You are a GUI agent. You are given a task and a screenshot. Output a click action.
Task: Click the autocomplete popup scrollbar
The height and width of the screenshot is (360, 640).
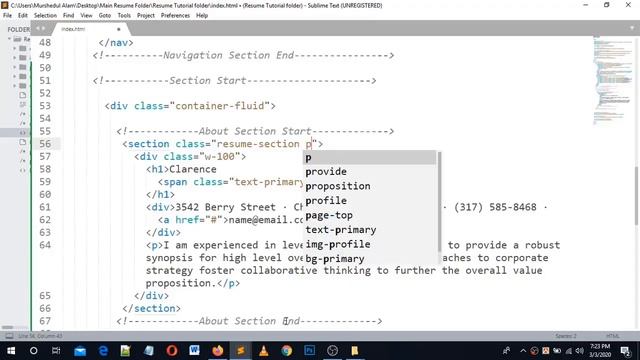pyautogui.click(x=439, y=202)
